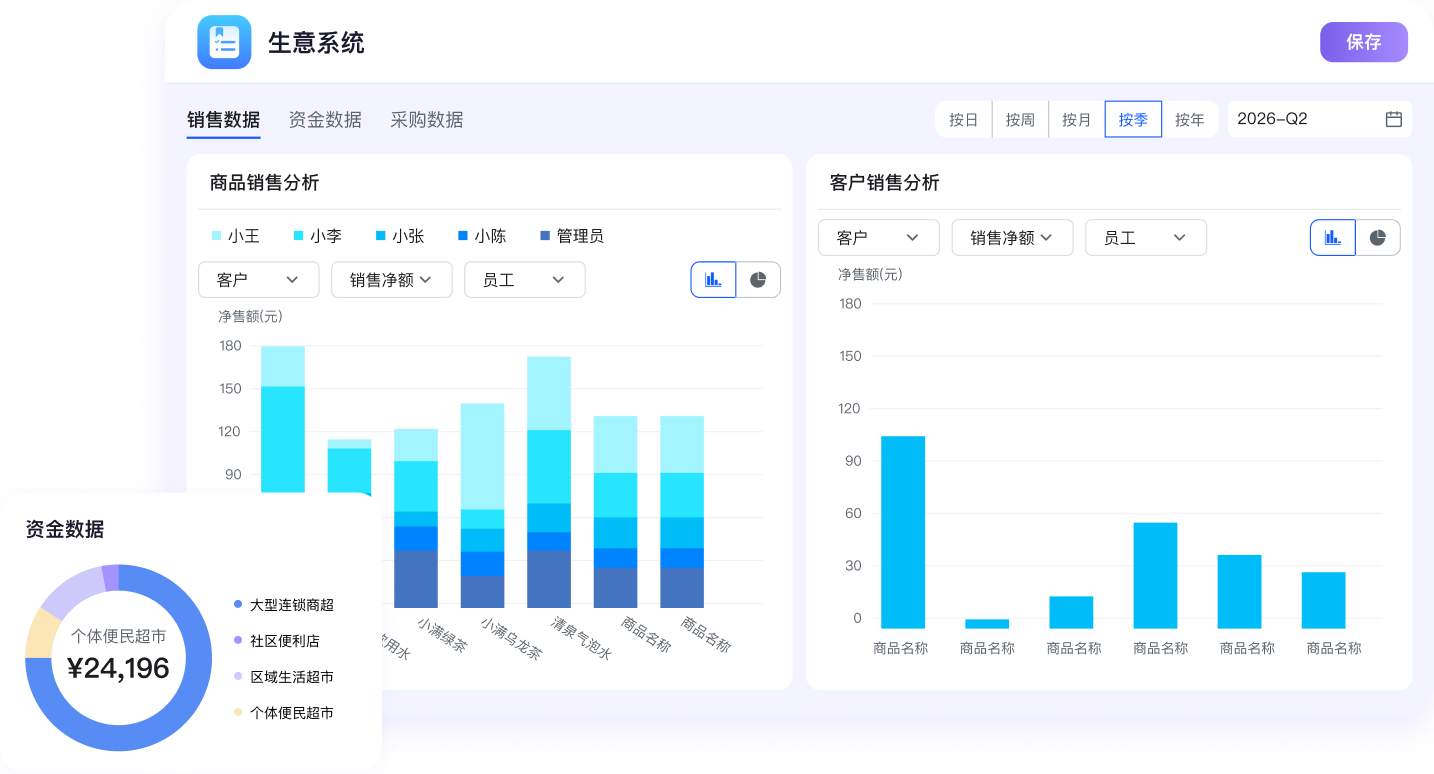This screenshot has height=774, width=1434.
Task: Select 按周 time granularity
Action: [x=1020, y=119]
